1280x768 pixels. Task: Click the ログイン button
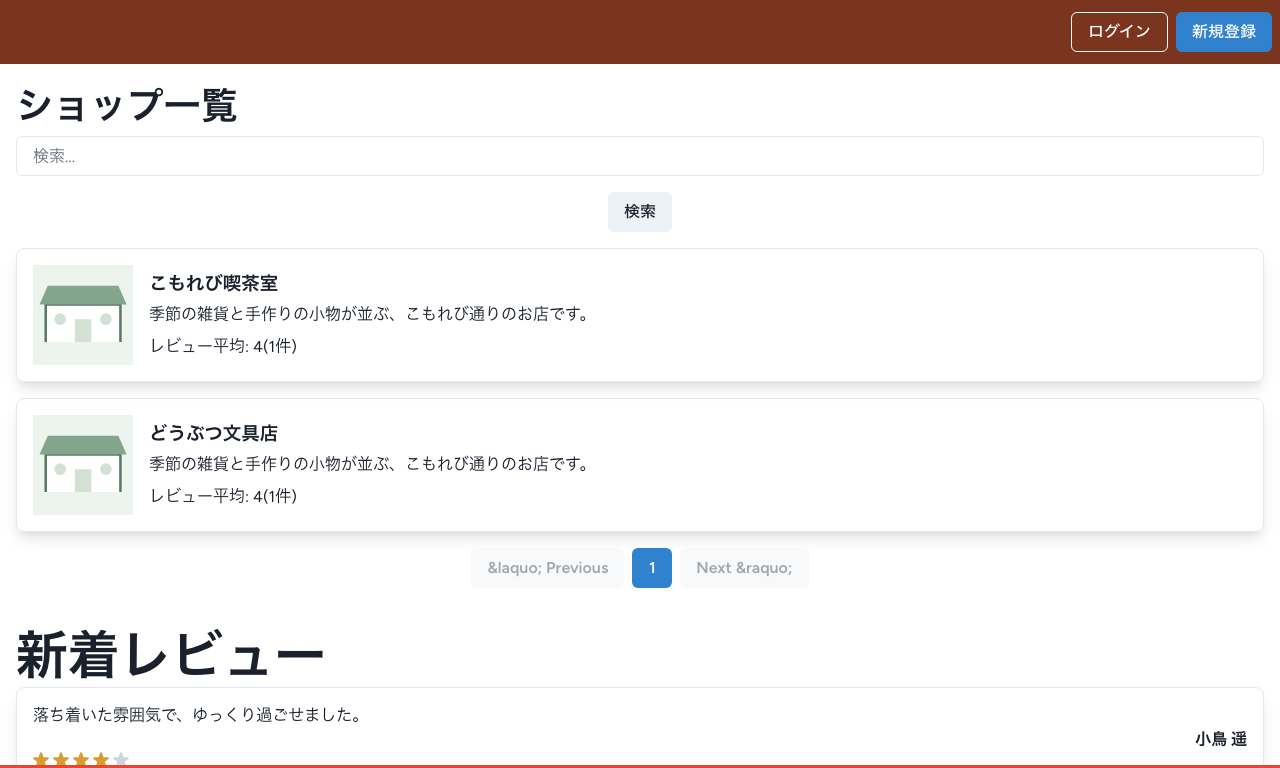(1119, 32)
